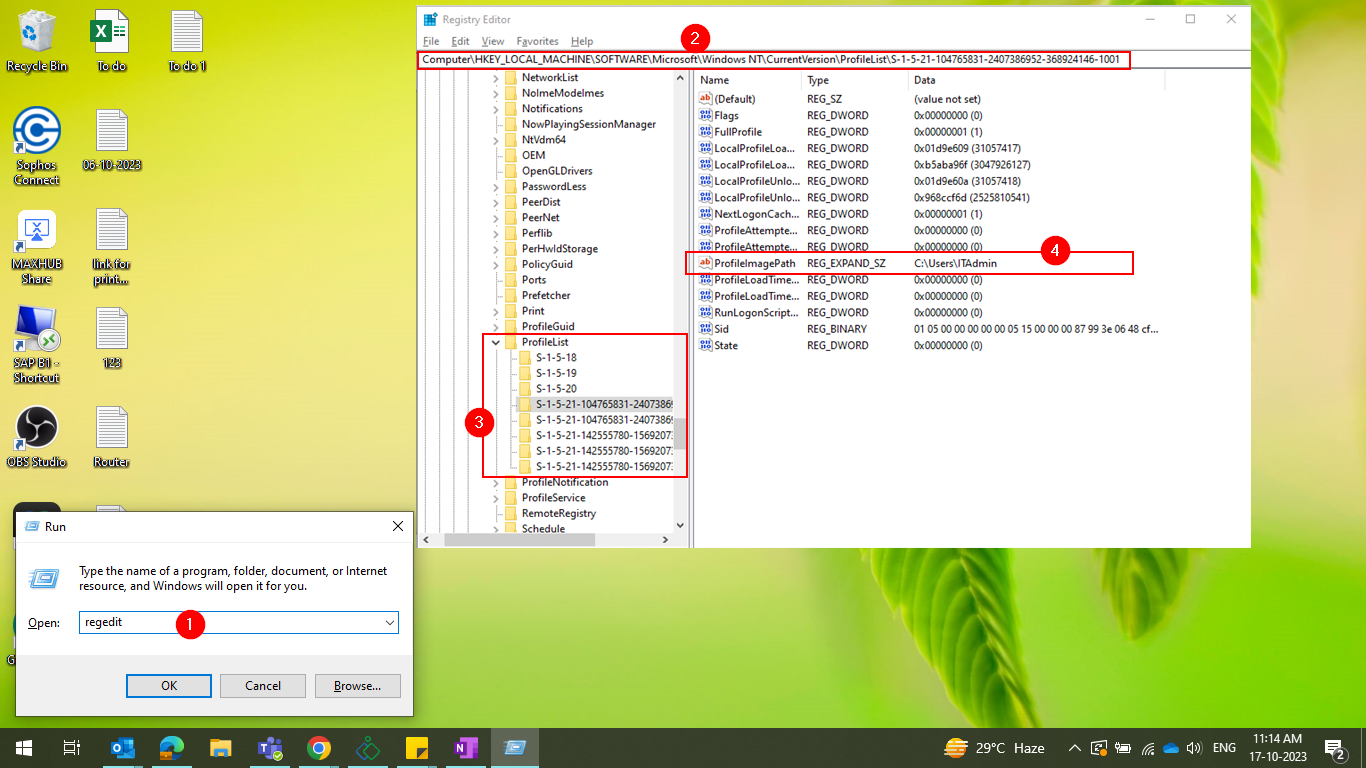Image resolution: width=1366 pixels, height=768 pixels.
Task: Open OneNote from the taskbar
Action: [x=466, y=748]
